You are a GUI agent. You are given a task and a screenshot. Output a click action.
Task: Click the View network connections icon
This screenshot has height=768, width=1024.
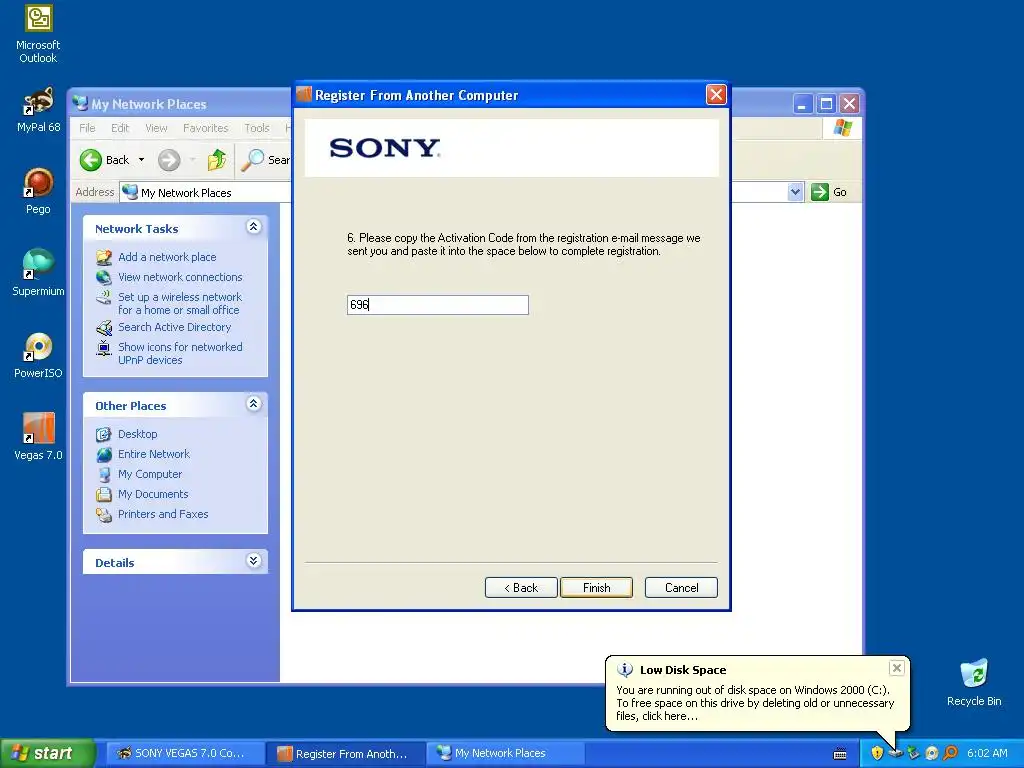pos(104,278)
